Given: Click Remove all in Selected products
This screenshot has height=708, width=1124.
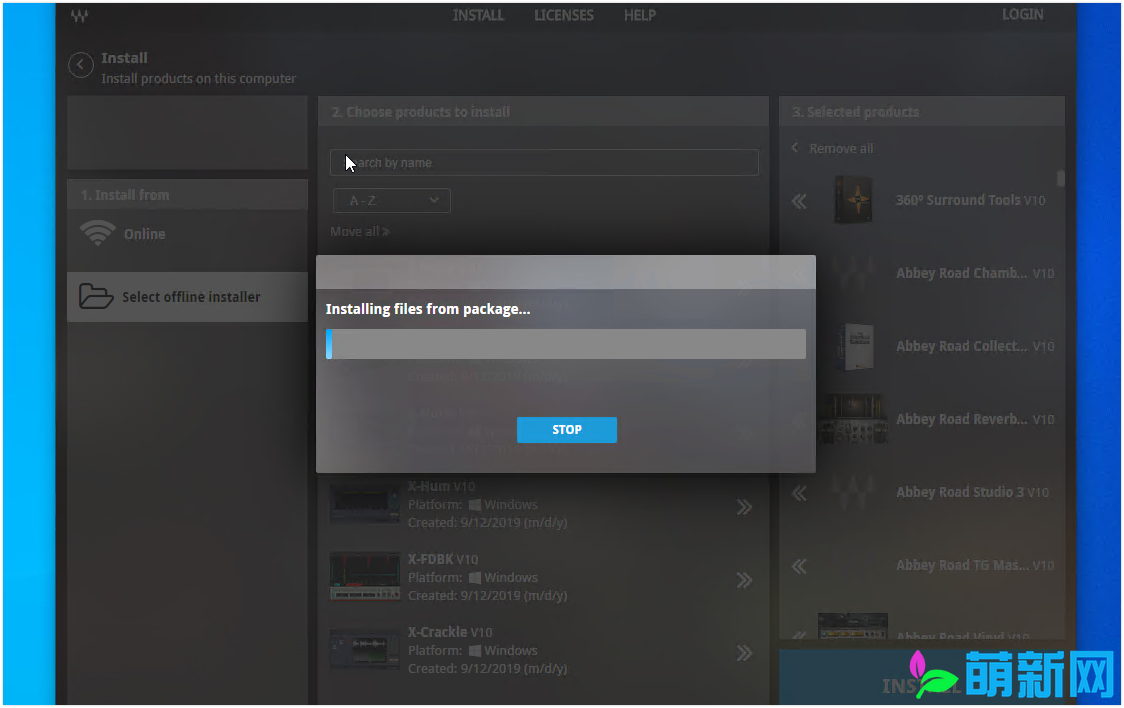Looking at the screenshot, I should pyautogui.click(x=832, y=148).
